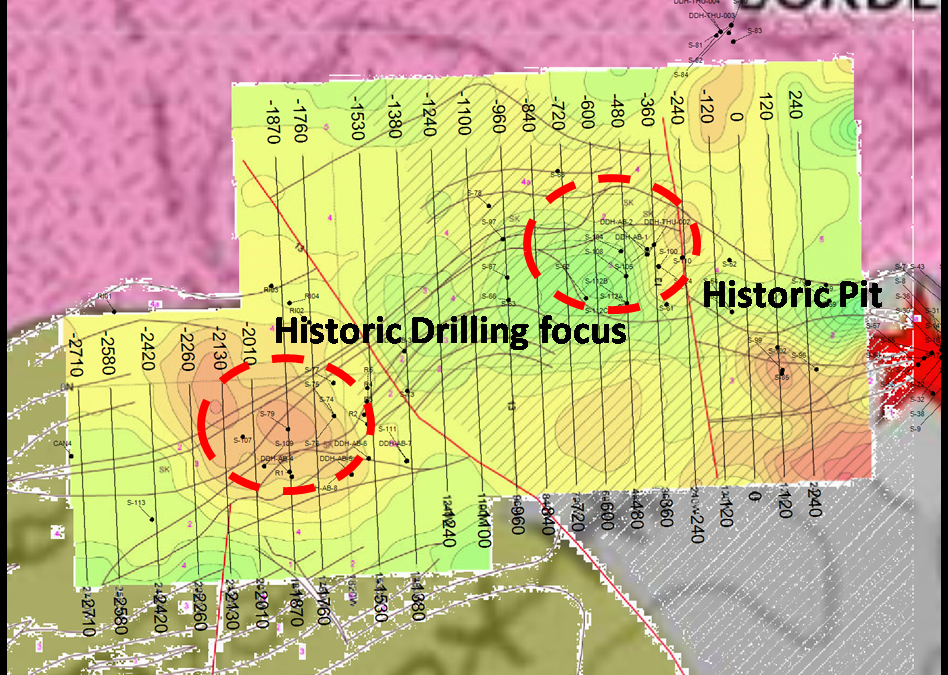Select drill hole label S-107
Viewport: 948px width, 675px height.
pyautogui.click(x=242, y=440)
